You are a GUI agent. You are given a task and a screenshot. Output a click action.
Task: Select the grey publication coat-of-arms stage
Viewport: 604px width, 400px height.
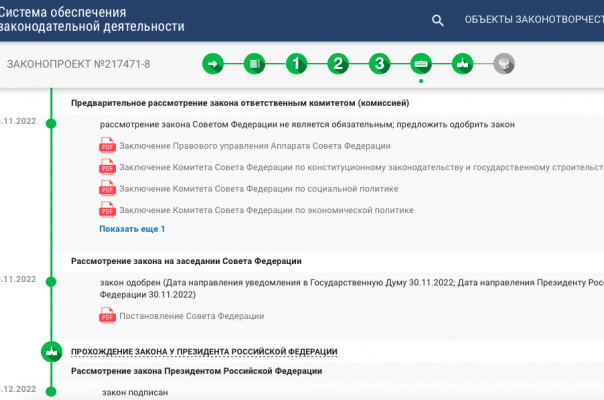tap(504, 64)
